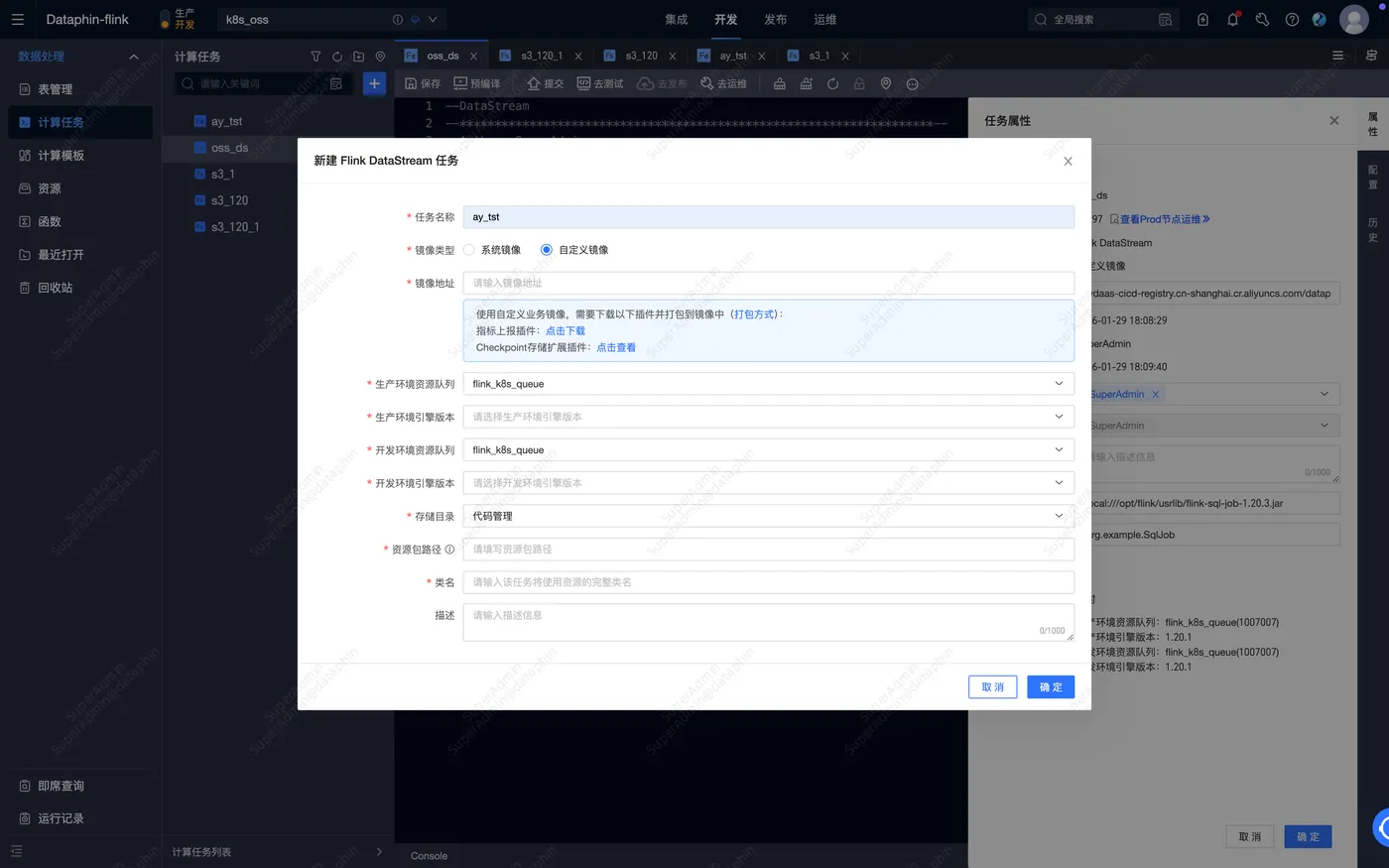
Task: Switch to the 运维 top navigation tab
Action: pyautogui.click(x=824, y=19)
